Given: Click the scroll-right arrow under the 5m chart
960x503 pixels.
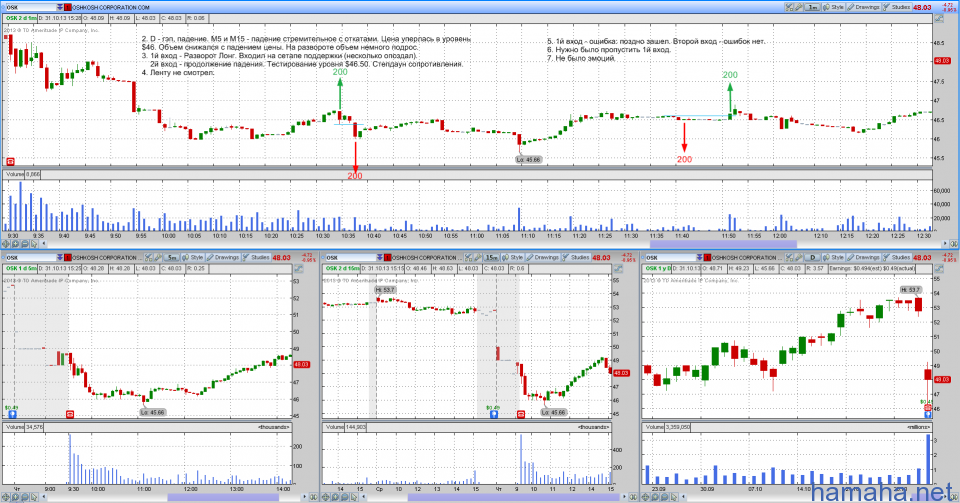Looking at the screenshot, I should tap(304, 497).
